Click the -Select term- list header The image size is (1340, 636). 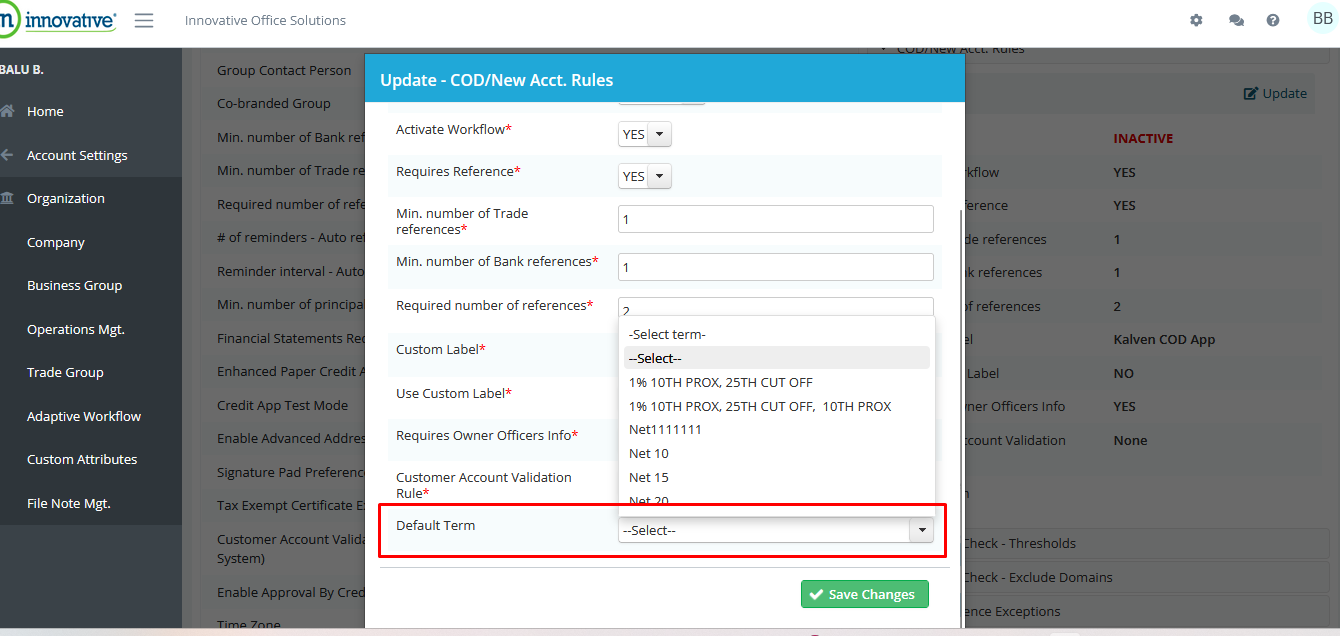(x=777, y=334)
